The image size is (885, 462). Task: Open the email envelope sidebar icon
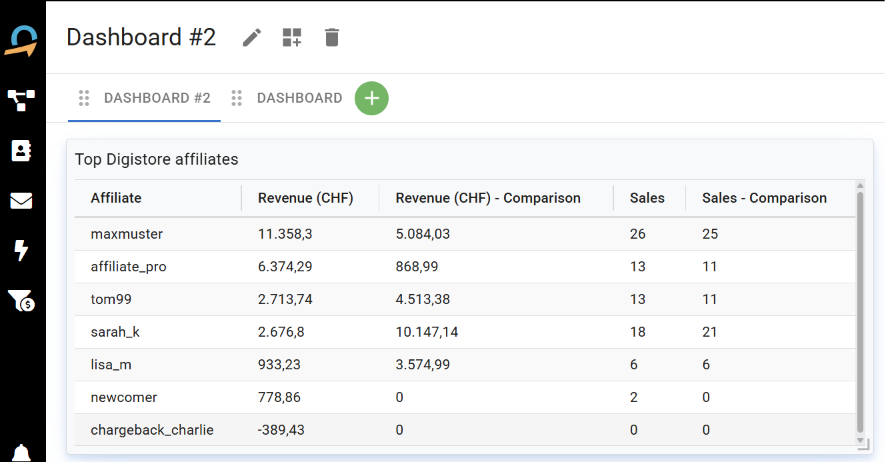21,201
